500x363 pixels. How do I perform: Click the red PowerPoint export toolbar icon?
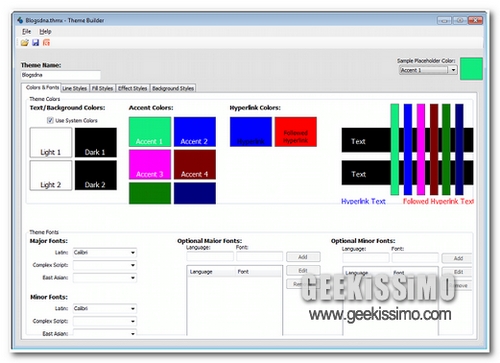click(x=46, y=43)
